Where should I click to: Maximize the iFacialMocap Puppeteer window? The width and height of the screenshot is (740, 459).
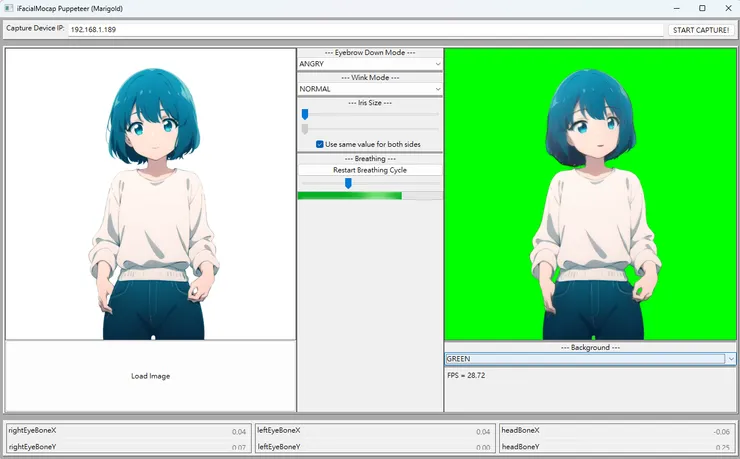[702, 8]
